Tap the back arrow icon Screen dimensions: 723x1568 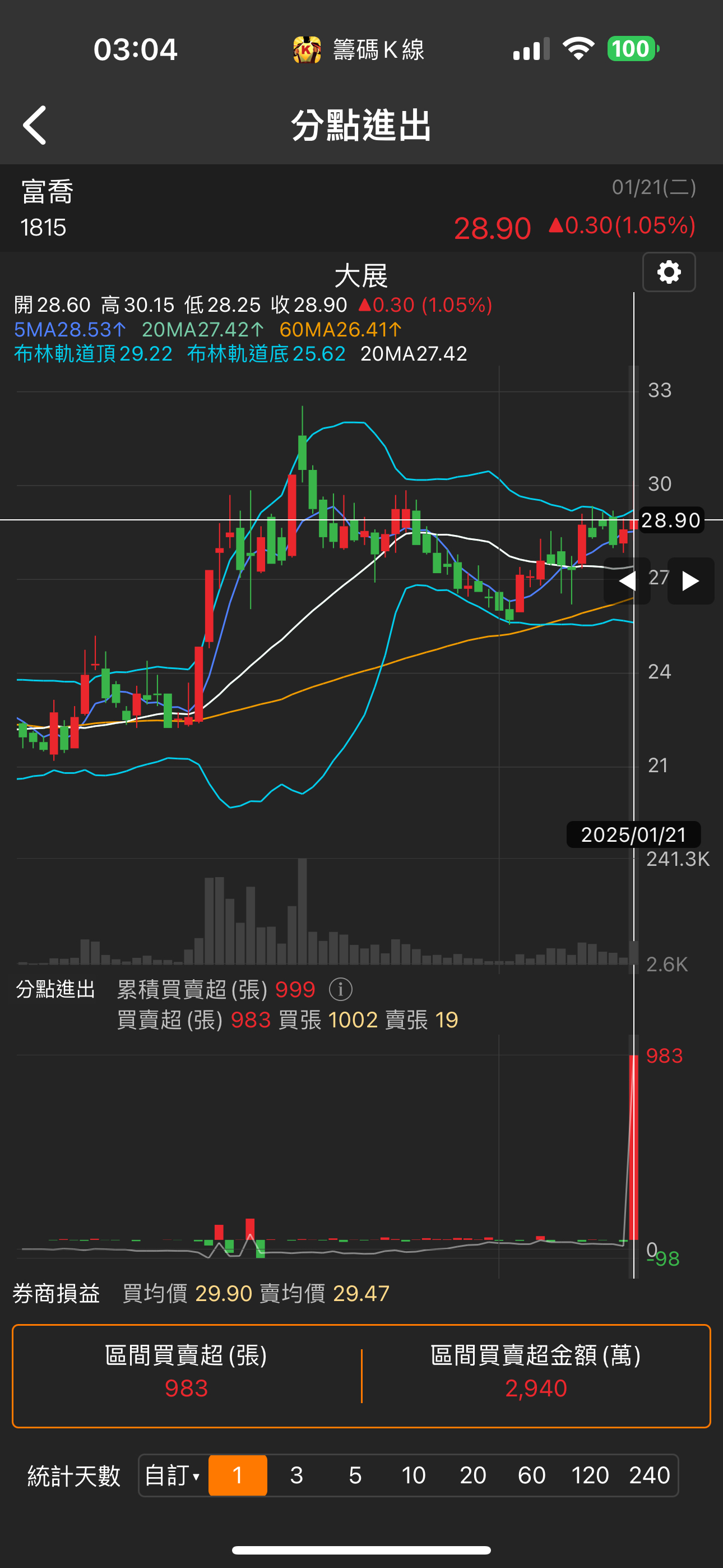click(35, 125)
